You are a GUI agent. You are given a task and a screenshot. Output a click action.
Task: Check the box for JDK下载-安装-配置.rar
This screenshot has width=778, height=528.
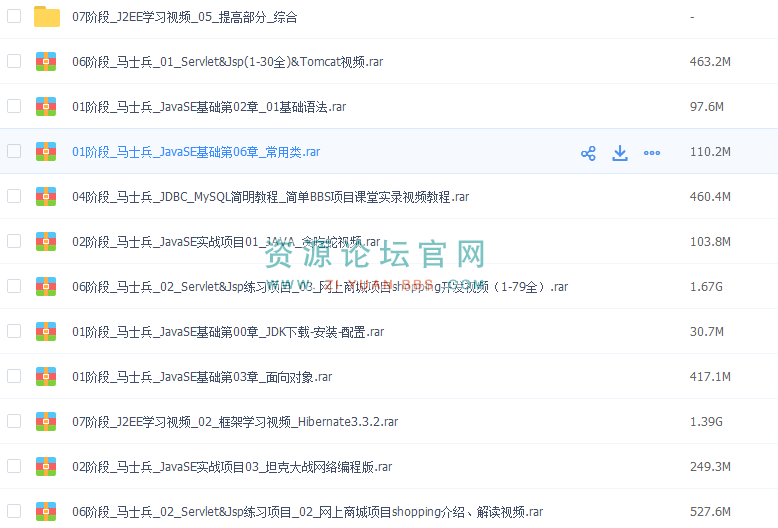coord(14,331)
